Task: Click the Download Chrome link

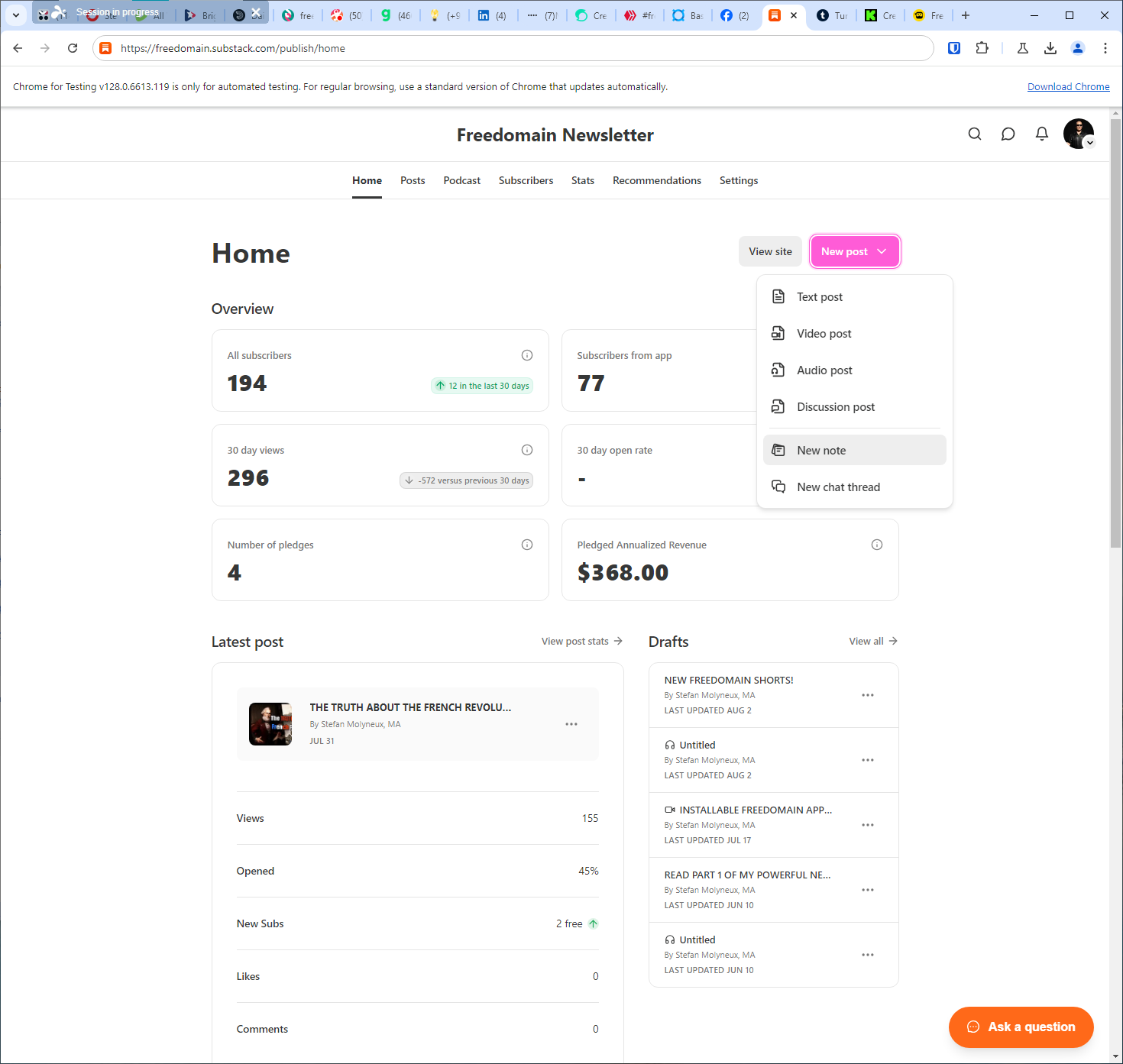Action: click(1068, 87)
